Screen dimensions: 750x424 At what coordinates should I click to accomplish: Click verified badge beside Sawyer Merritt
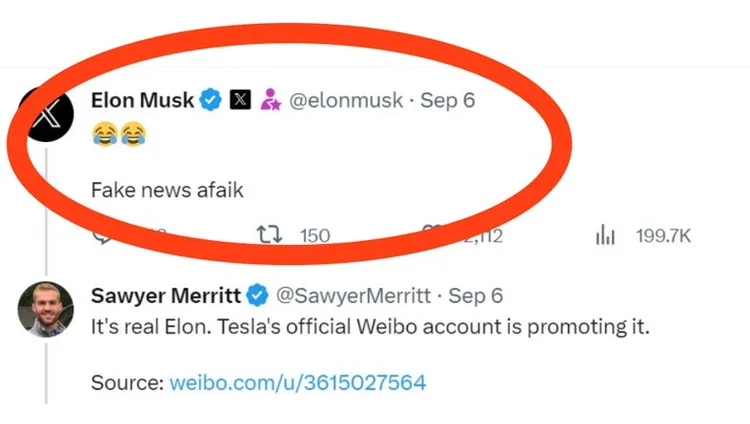point(256,296)
